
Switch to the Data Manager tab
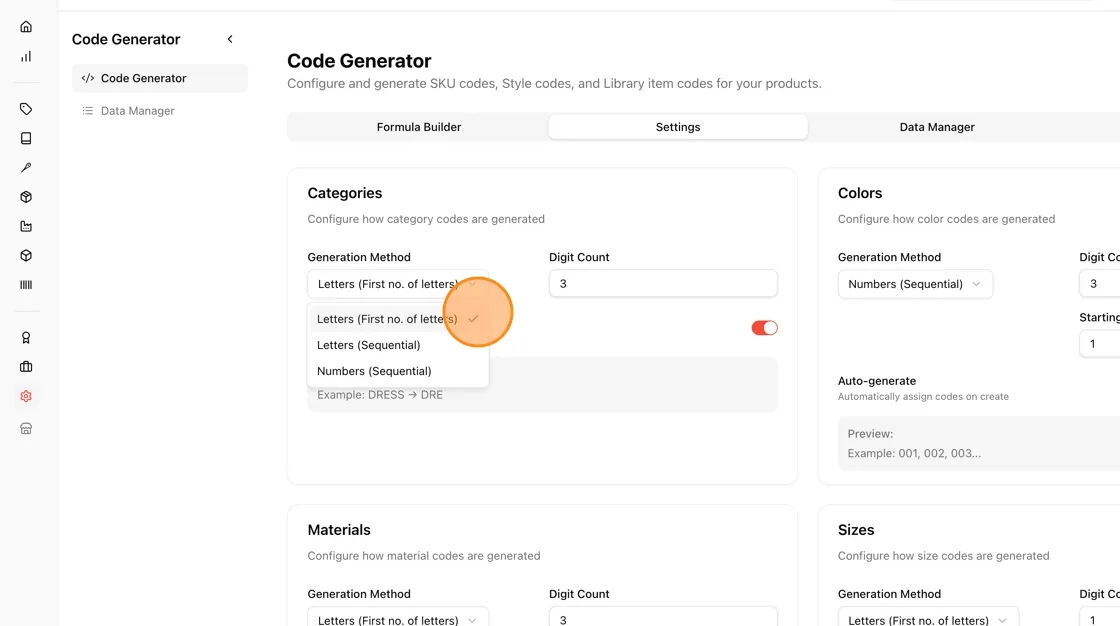click(936, 127)
